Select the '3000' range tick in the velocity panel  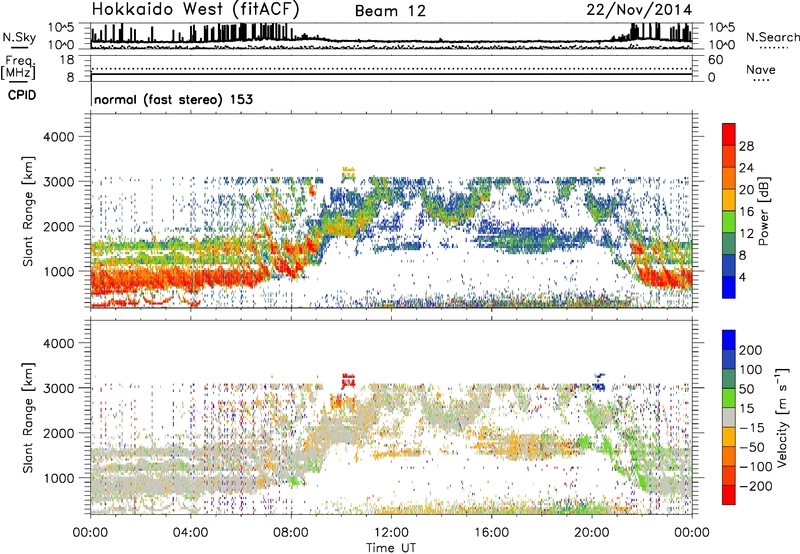(58, 388)
